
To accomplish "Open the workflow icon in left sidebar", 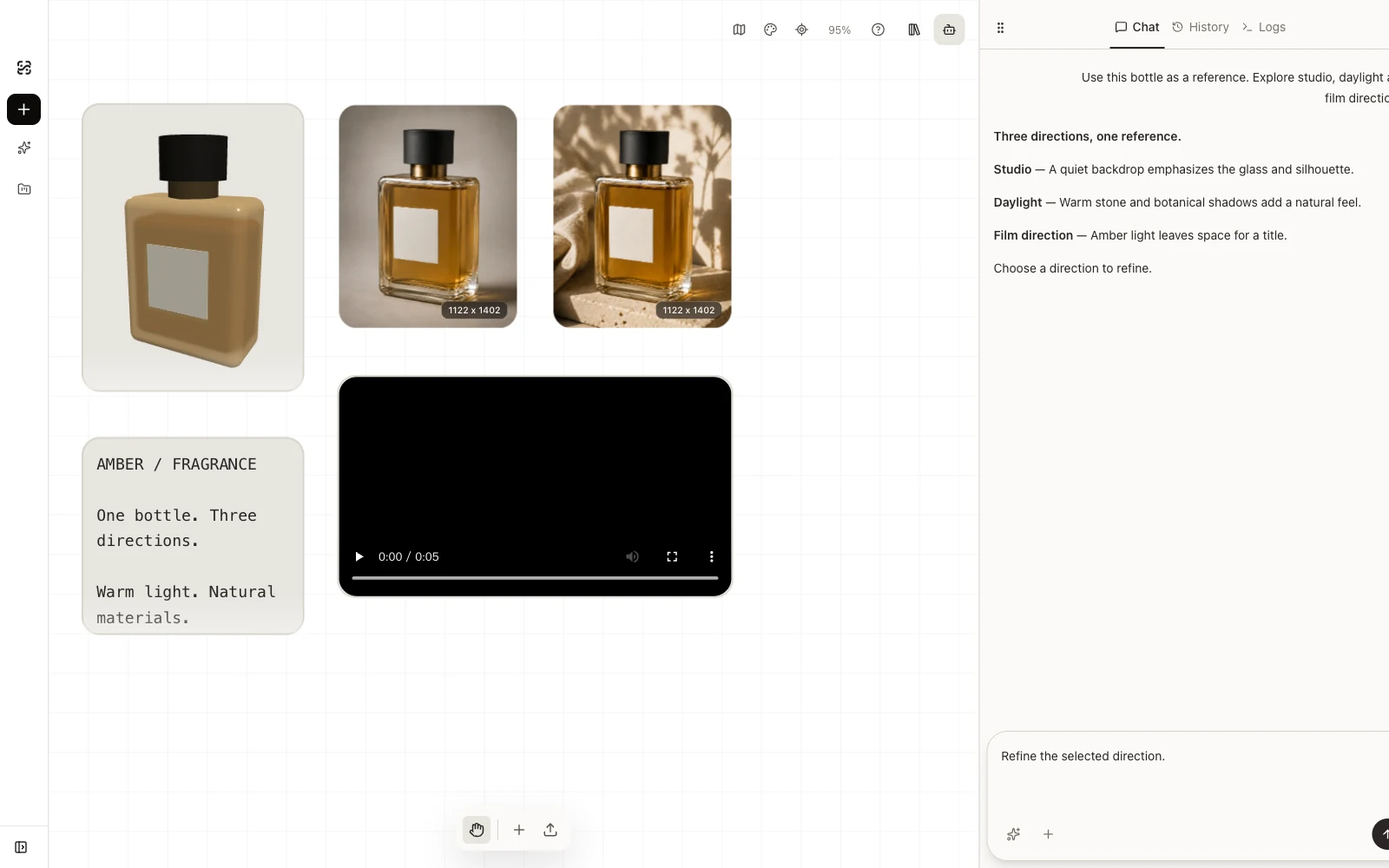I will 24,68.
